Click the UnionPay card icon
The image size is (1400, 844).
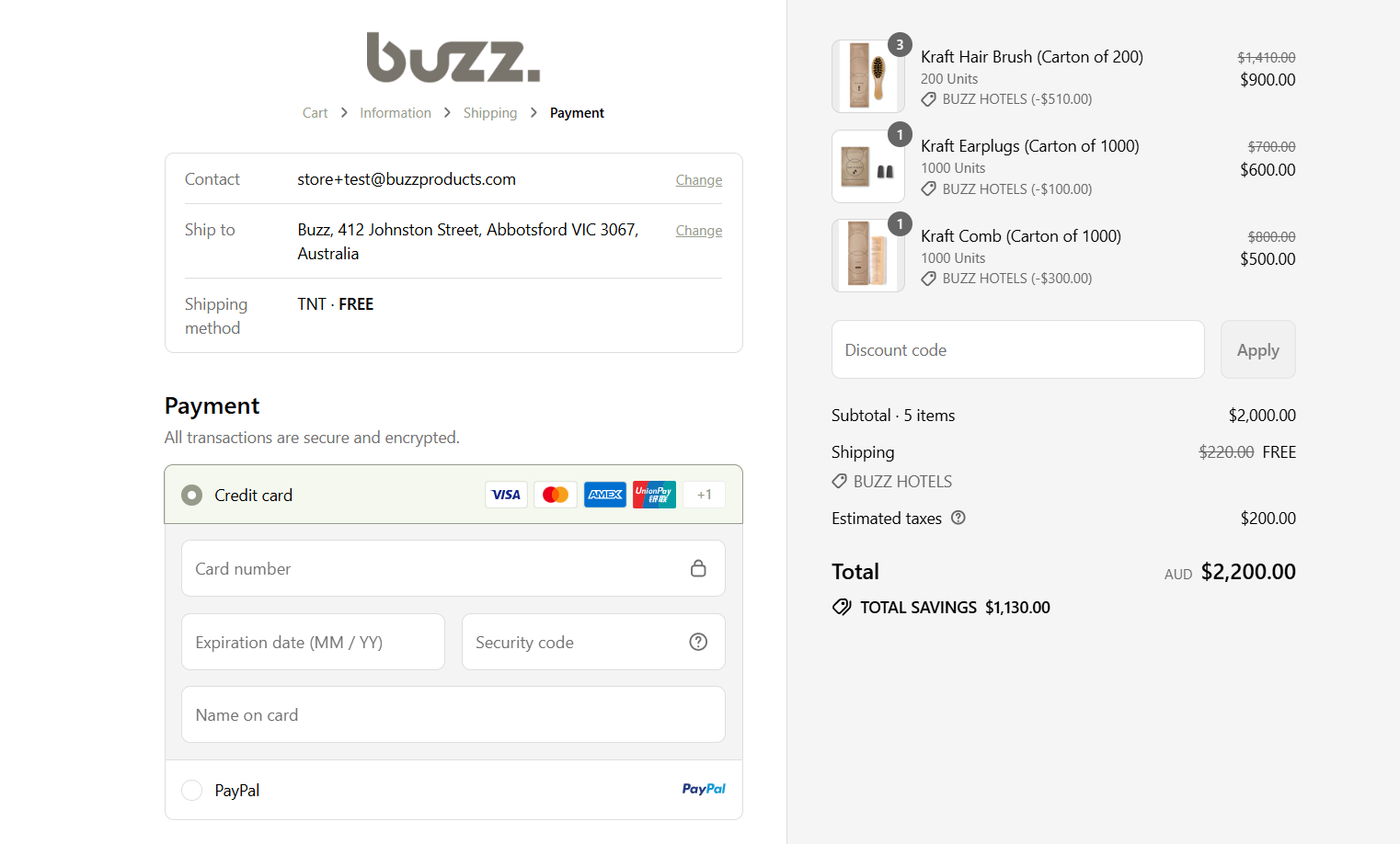tap(654, 495)
